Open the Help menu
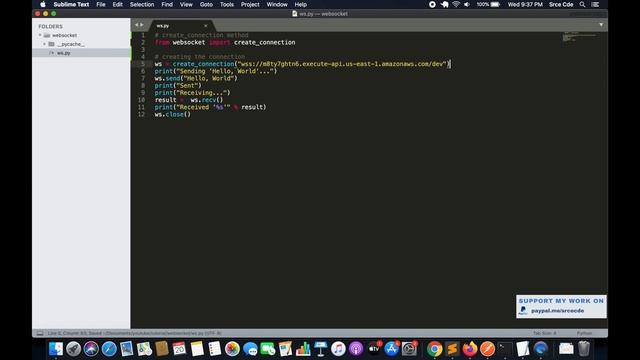The height and width of the screenshot is (360, 640). [301, 4]
